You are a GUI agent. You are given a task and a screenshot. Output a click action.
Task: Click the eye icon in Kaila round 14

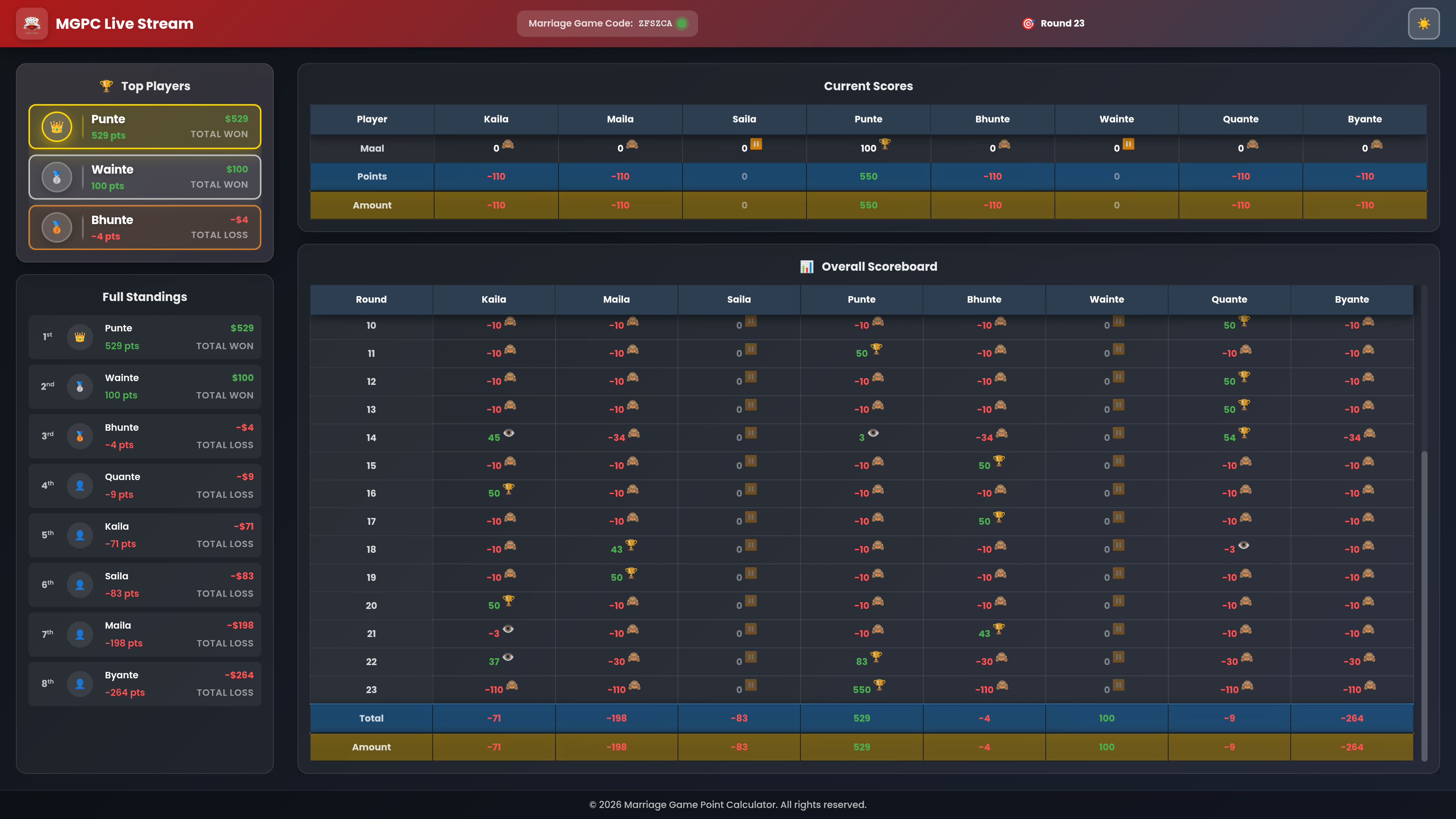(509, 433)
